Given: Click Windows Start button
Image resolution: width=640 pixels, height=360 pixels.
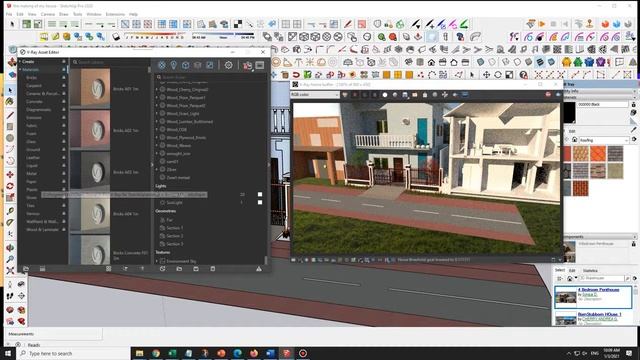Looking at the screenshot, I should [8, 353].
